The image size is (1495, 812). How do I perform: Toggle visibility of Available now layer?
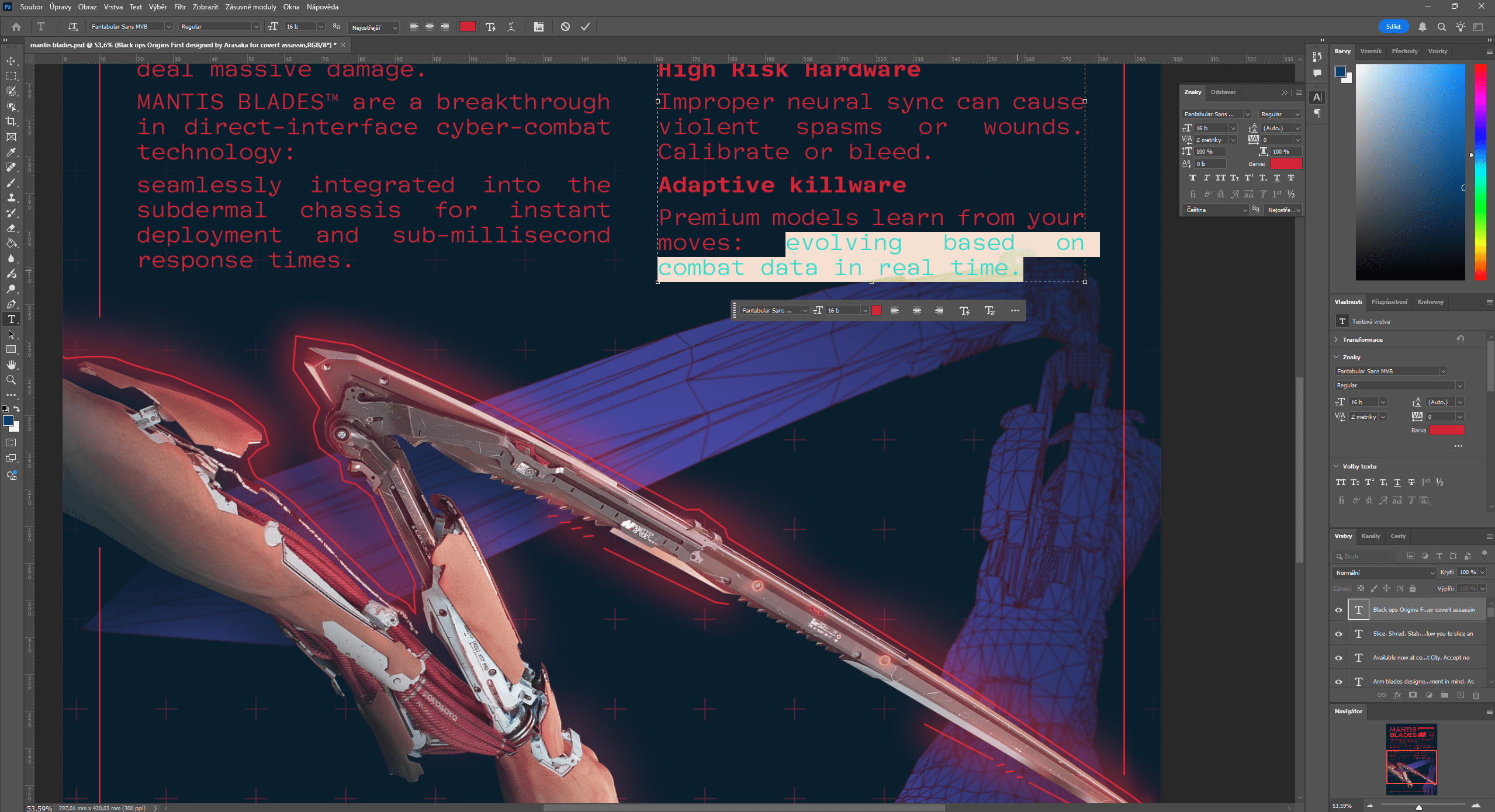pyautogui.click(x=1339, y=658)
